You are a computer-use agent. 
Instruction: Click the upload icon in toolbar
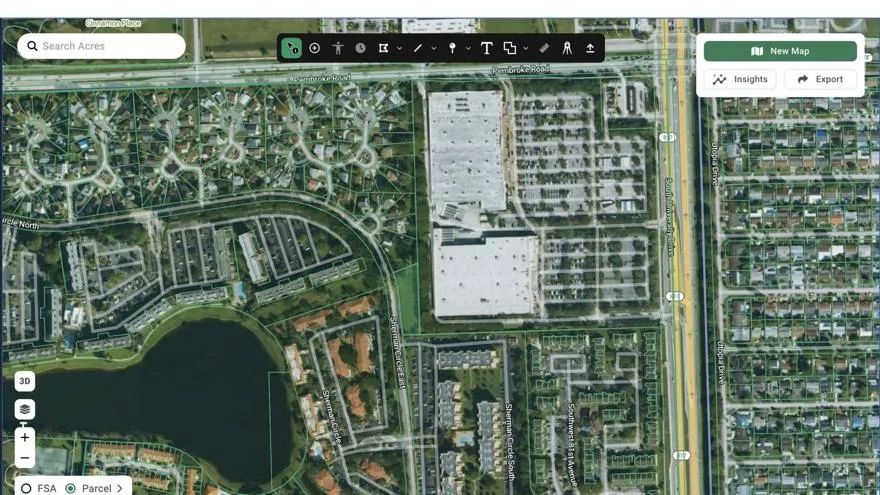pos(590,48)
